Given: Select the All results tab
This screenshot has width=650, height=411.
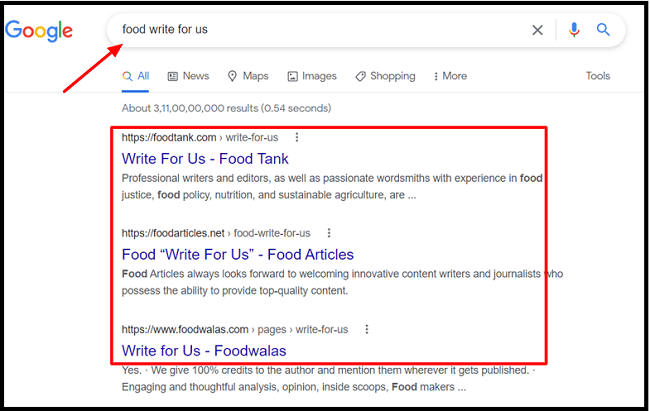Looking at the screenshot, I should click(x=136, y=76).
